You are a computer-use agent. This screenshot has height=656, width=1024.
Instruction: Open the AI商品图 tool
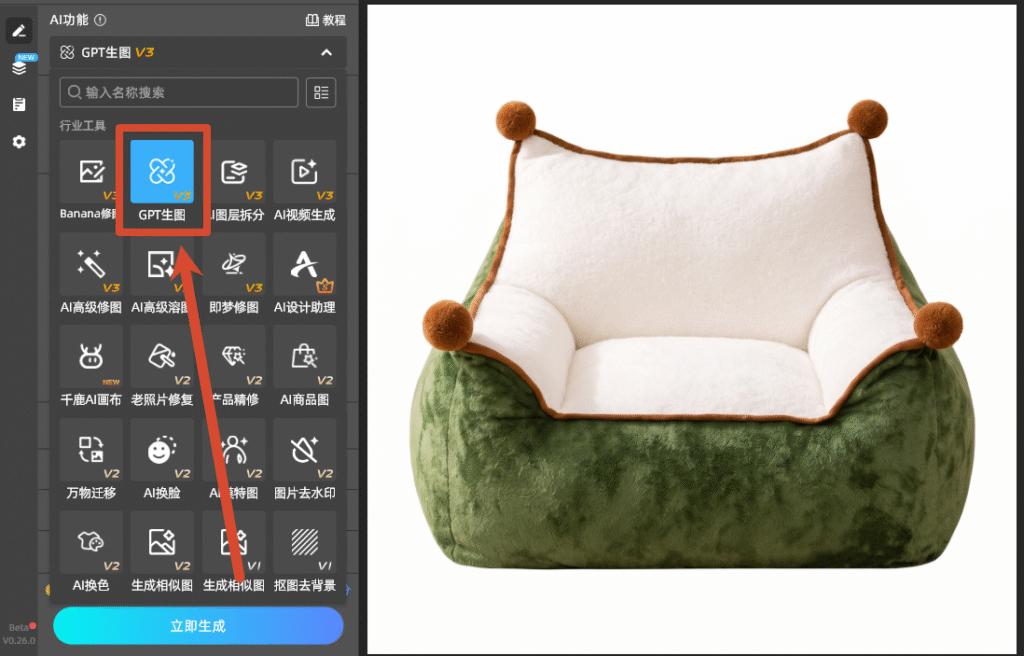pyautogui.click(x=304, y=366)
